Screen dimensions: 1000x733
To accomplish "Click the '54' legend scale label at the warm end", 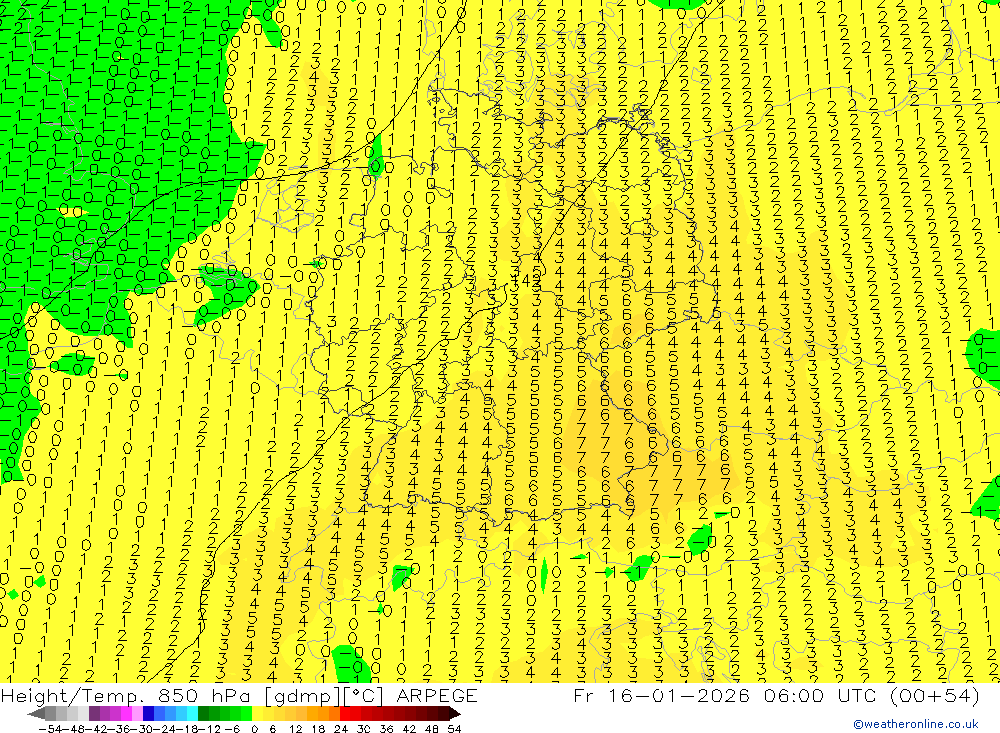I will 454,729.
